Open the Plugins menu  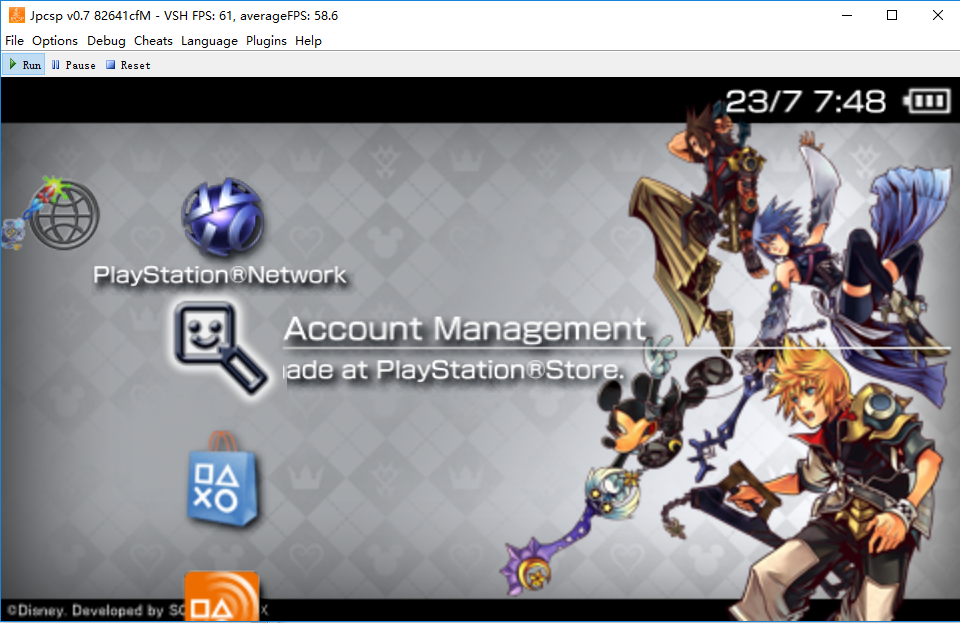click(x=266, y=41)
